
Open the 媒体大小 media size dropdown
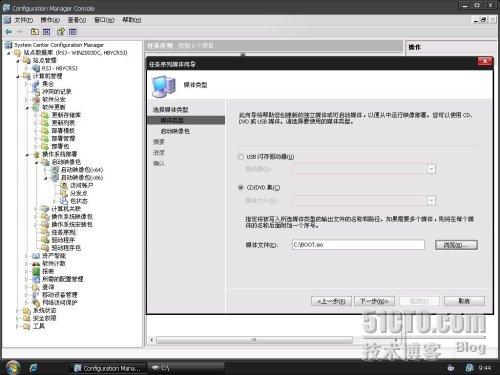tap(431, 200)
